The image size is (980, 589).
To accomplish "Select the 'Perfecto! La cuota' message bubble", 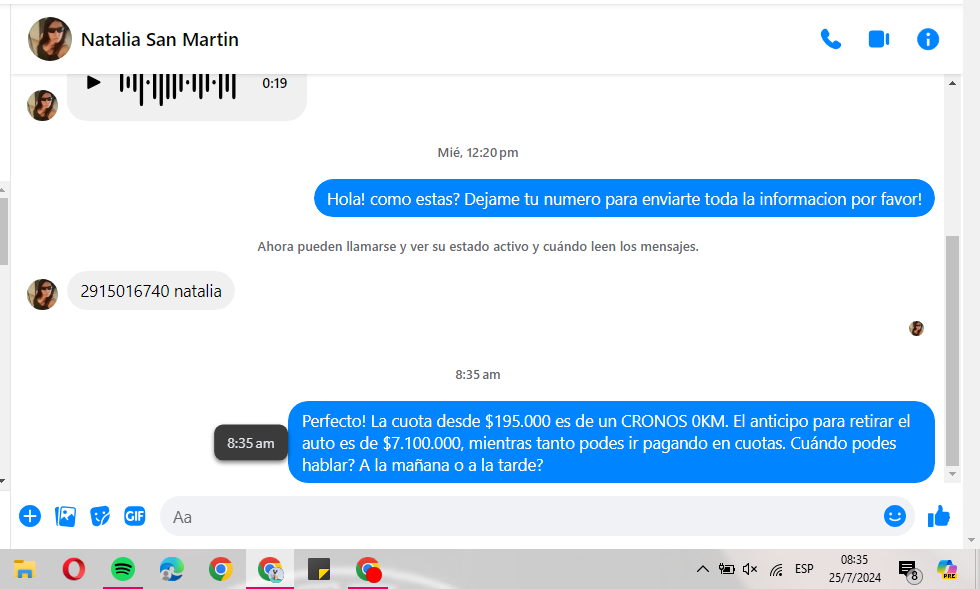I will (x=611, y=442).
